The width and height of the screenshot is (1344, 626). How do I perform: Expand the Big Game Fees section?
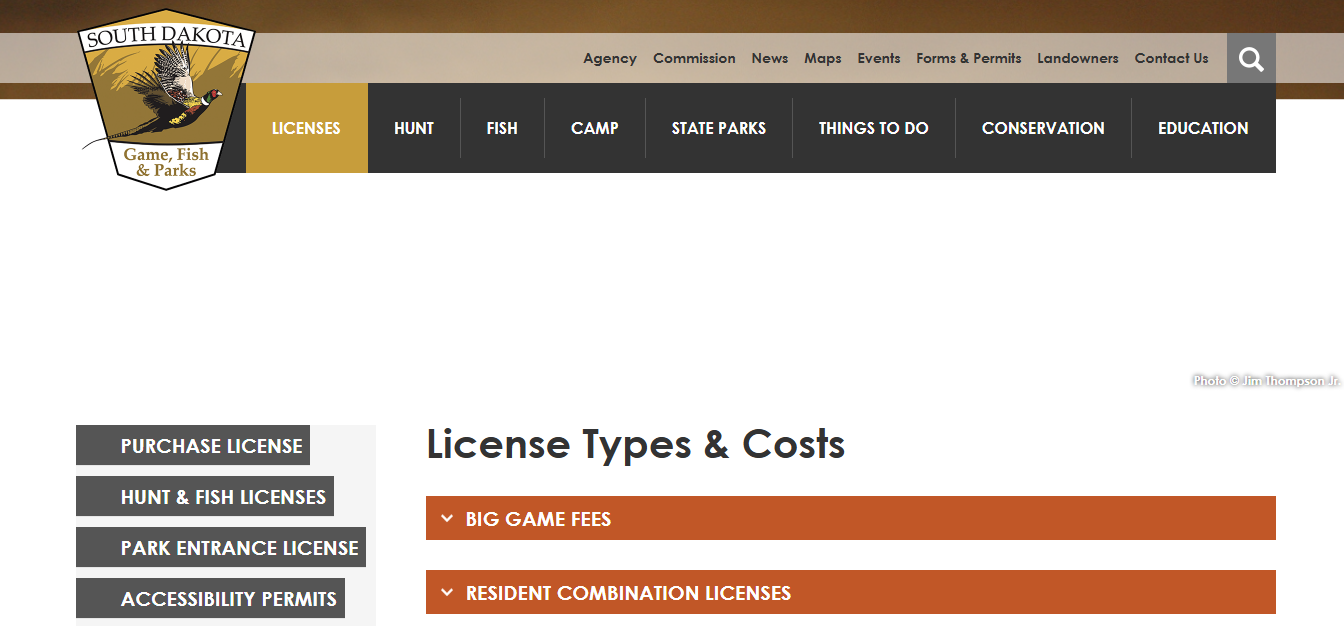coord(851,518)
